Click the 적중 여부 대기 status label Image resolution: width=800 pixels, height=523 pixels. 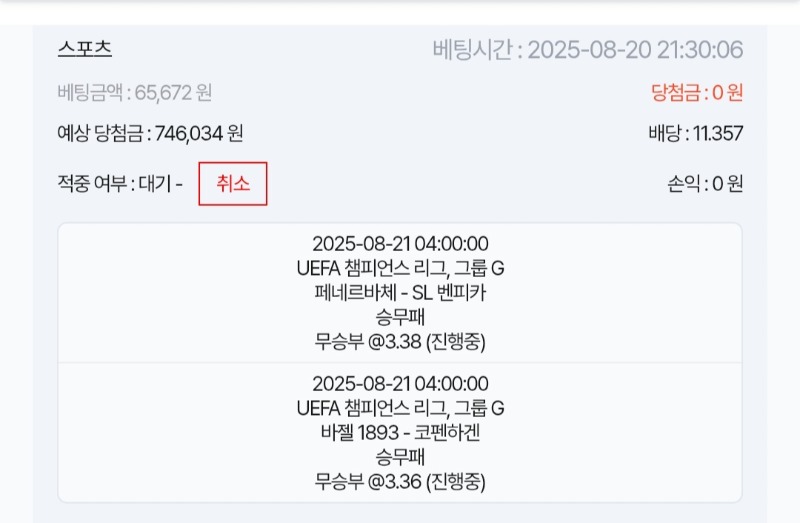120,184
